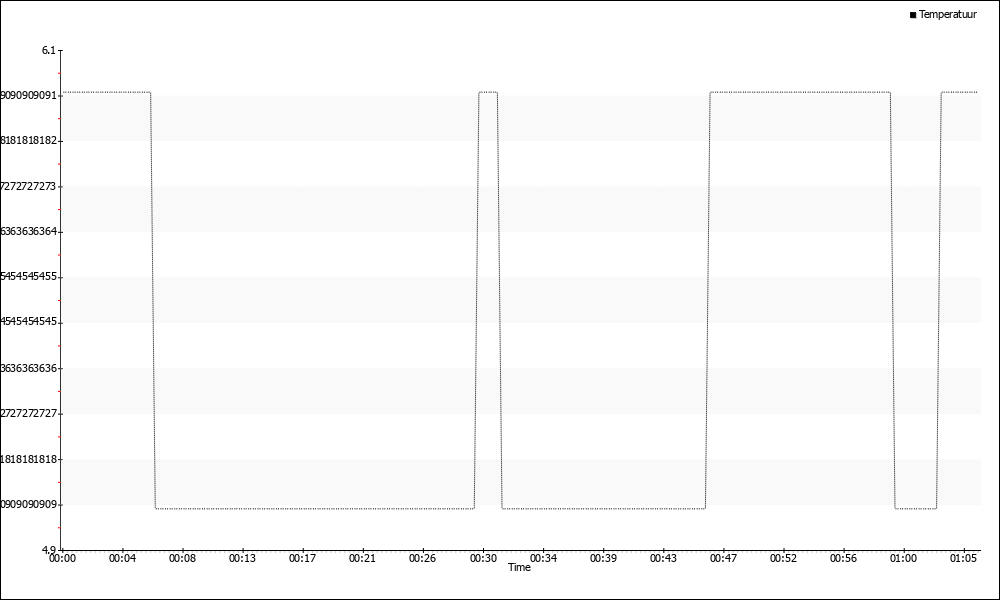Click the black square legend marker

tap(913, 15)
